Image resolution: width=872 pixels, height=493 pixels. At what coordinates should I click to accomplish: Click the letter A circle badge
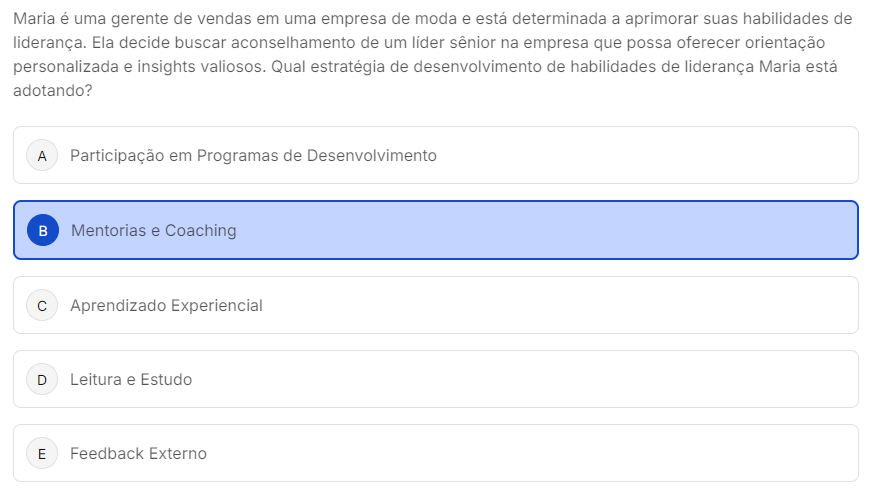tap(42, 156)
